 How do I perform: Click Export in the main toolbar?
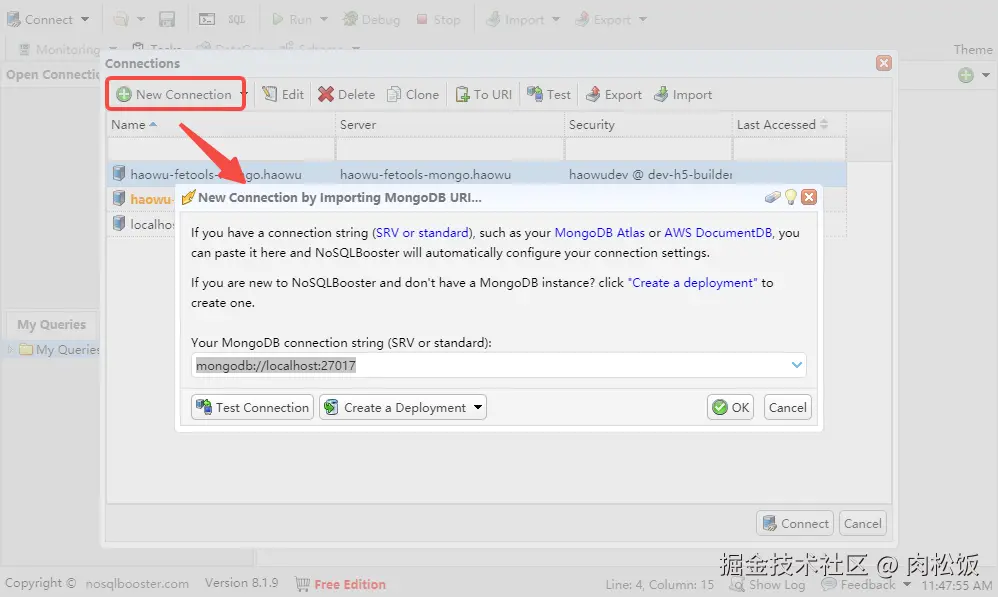coord(602,20)
